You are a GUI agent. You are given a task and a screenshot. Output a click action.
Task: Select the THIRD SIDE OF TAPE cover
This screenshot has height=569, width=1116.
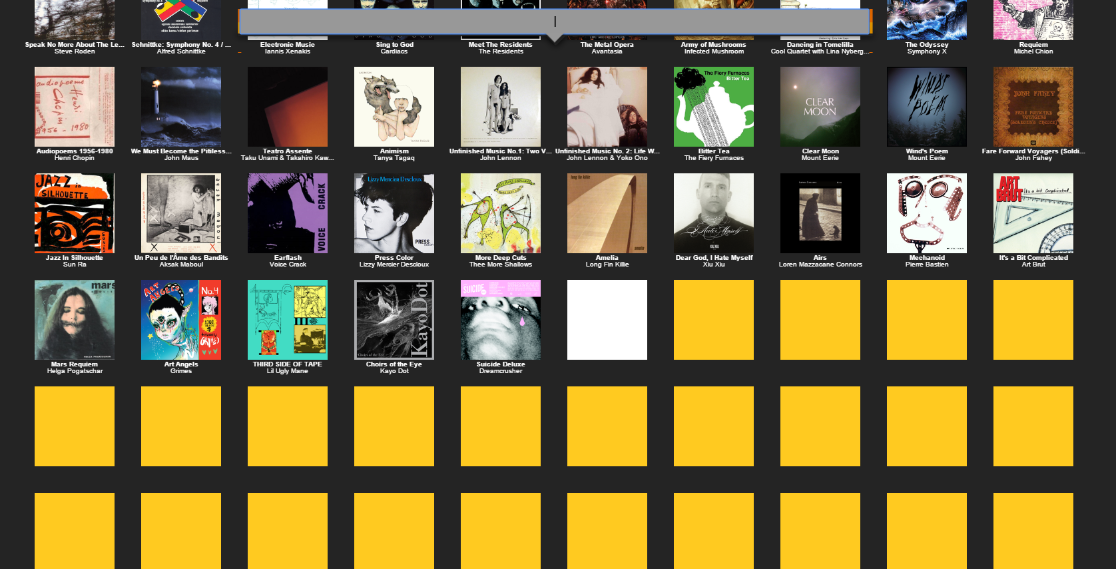point(288,320)
